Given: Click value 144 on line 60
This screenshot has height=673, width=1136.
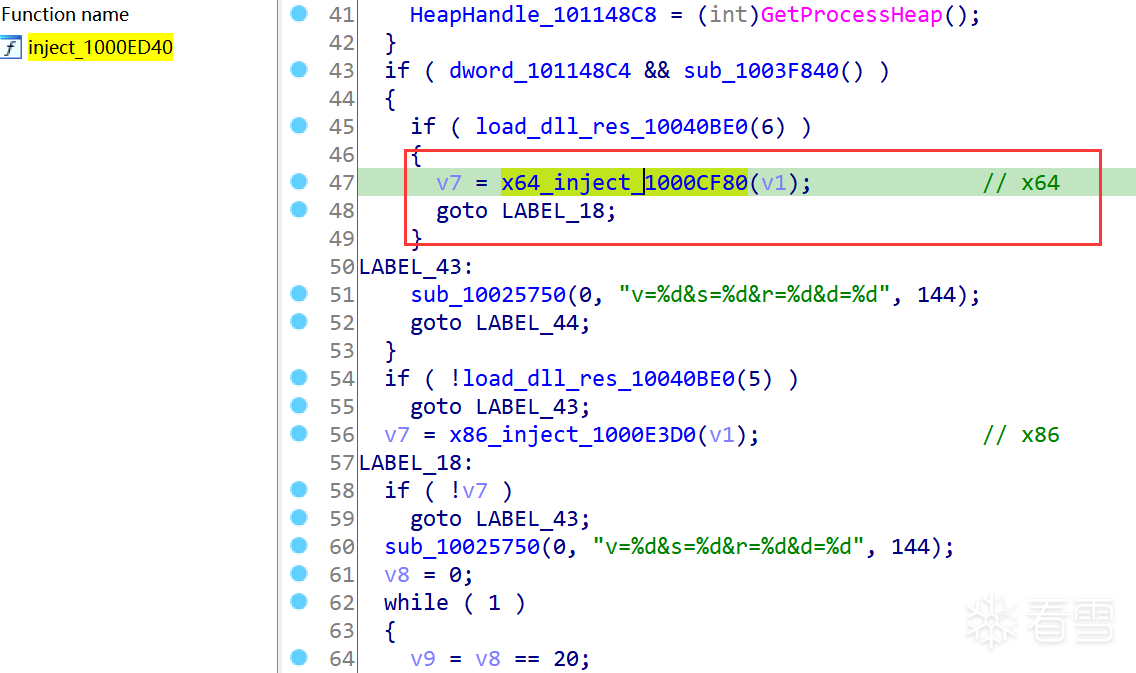Looking at the screenshot, I should tap(911, 547).
